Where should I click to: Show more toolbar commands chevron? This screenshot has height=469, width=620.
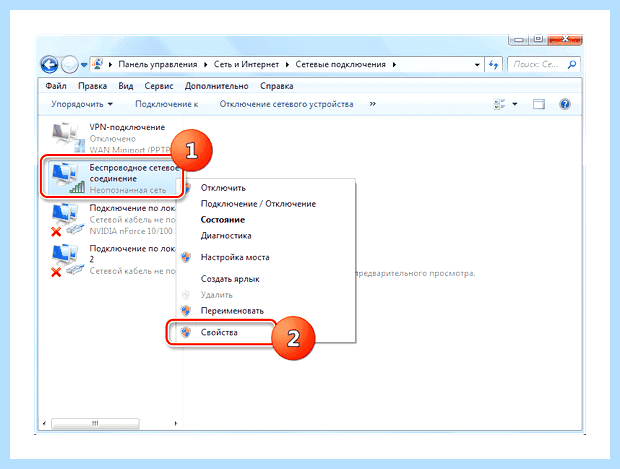tap(372, 104)
